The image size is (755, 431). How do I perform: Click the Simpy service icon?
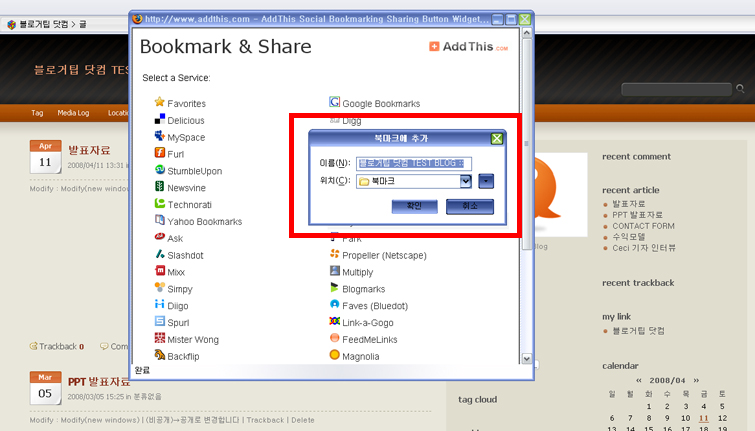pos(159,287)
